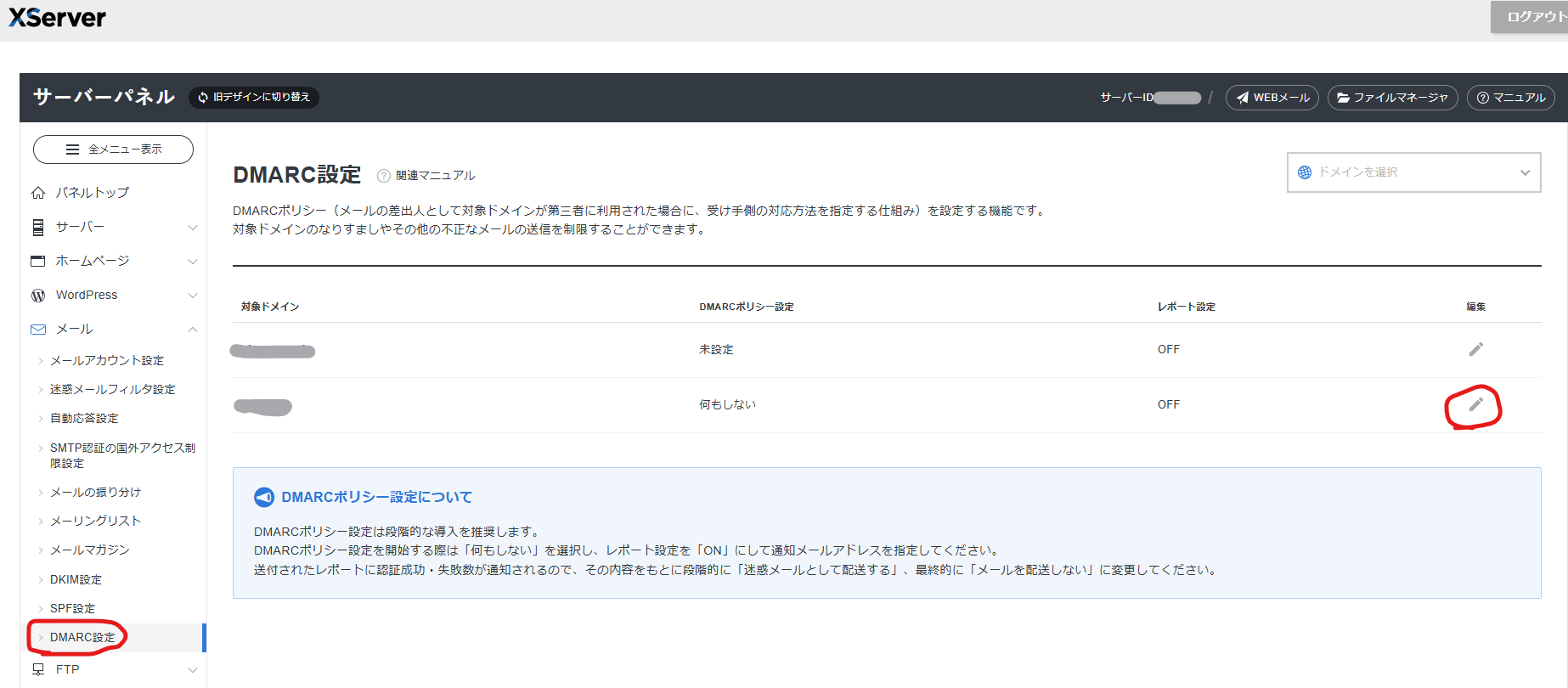Open 迷惑メールフィルタ設定
Image resolution: width=1568 pixels, height=688 pixels.
pos(113,389)
